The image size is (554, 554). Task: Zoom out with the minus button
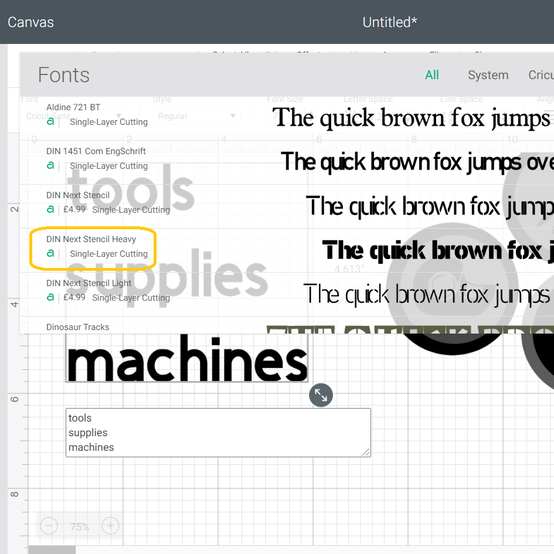click(49, 526)
